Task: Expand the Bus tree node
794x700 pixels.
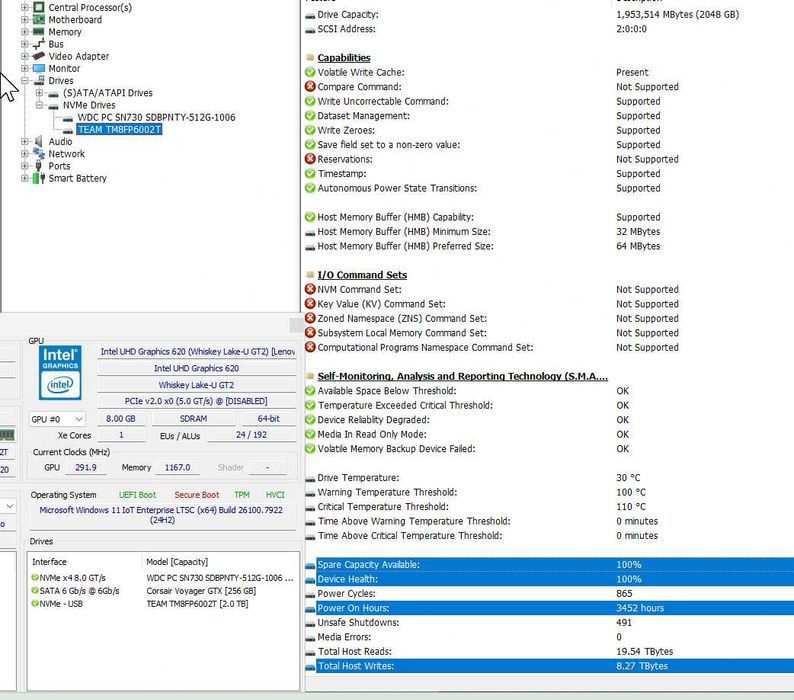Action: tap(24, 44)
